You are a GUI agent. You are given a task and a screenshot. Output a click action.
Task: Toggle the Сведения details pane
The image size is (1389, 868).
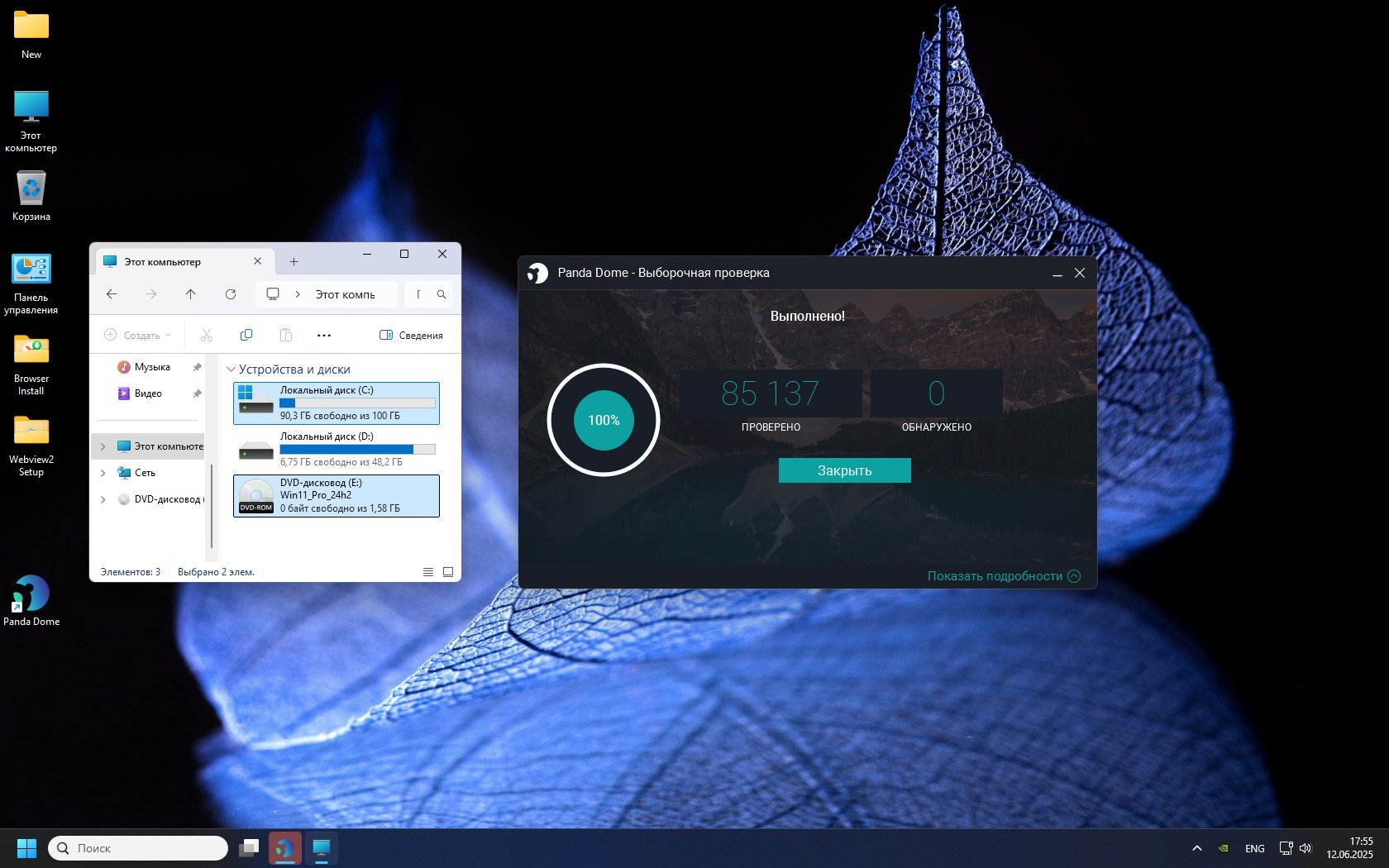411,335
